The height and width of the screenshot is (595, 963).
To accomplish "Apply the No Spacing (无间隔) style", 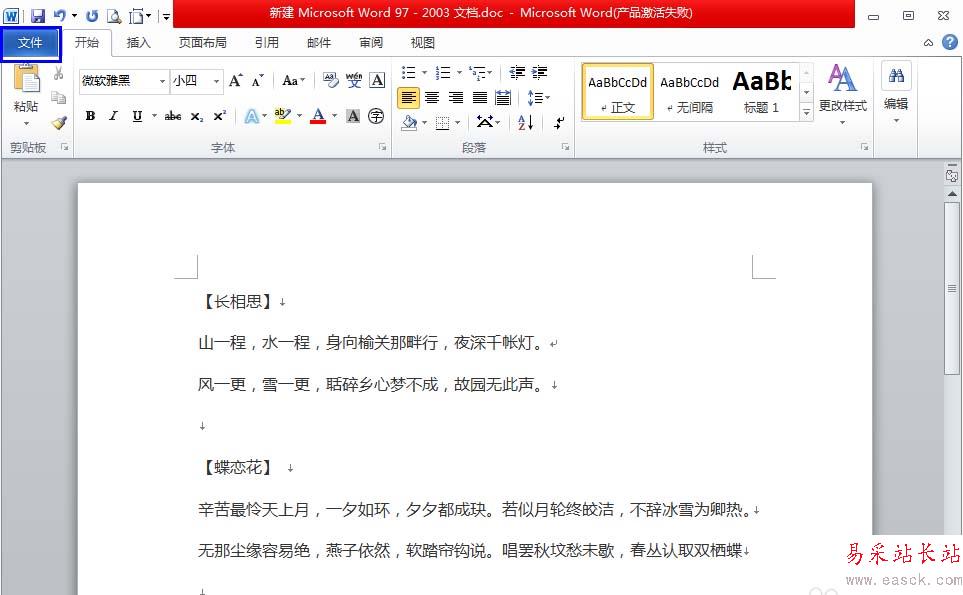I will pyautogui.click(x=689, y=92).
